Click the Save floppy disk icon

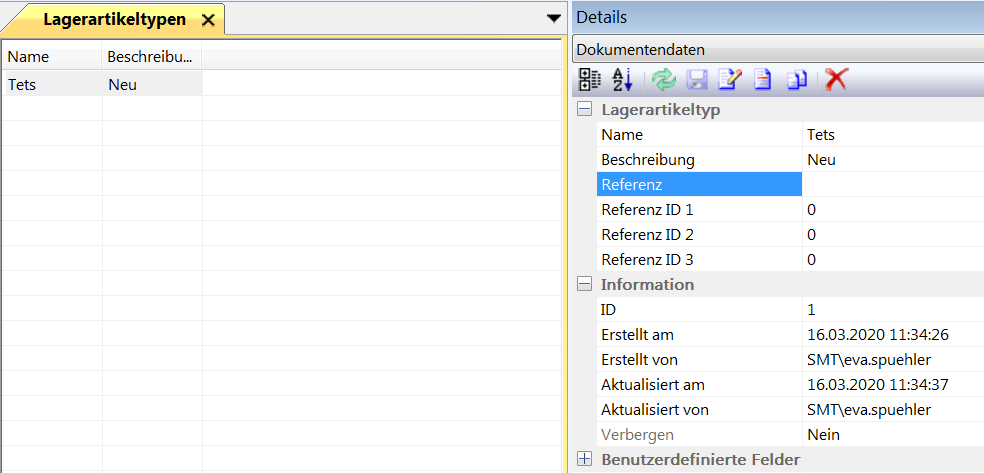tap(697, 81)
